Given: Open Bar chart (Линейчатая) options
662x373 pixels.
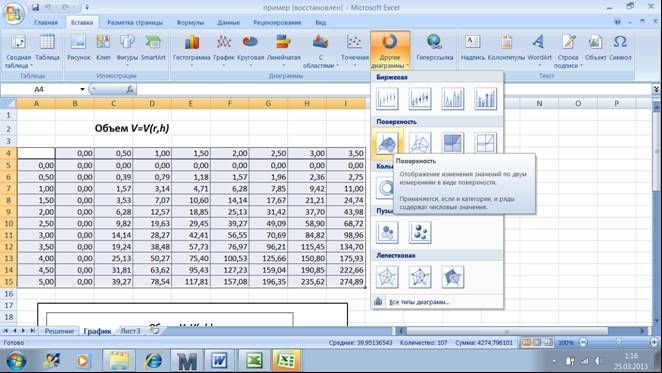Looking at the screenshot, I should pos(284,51).
